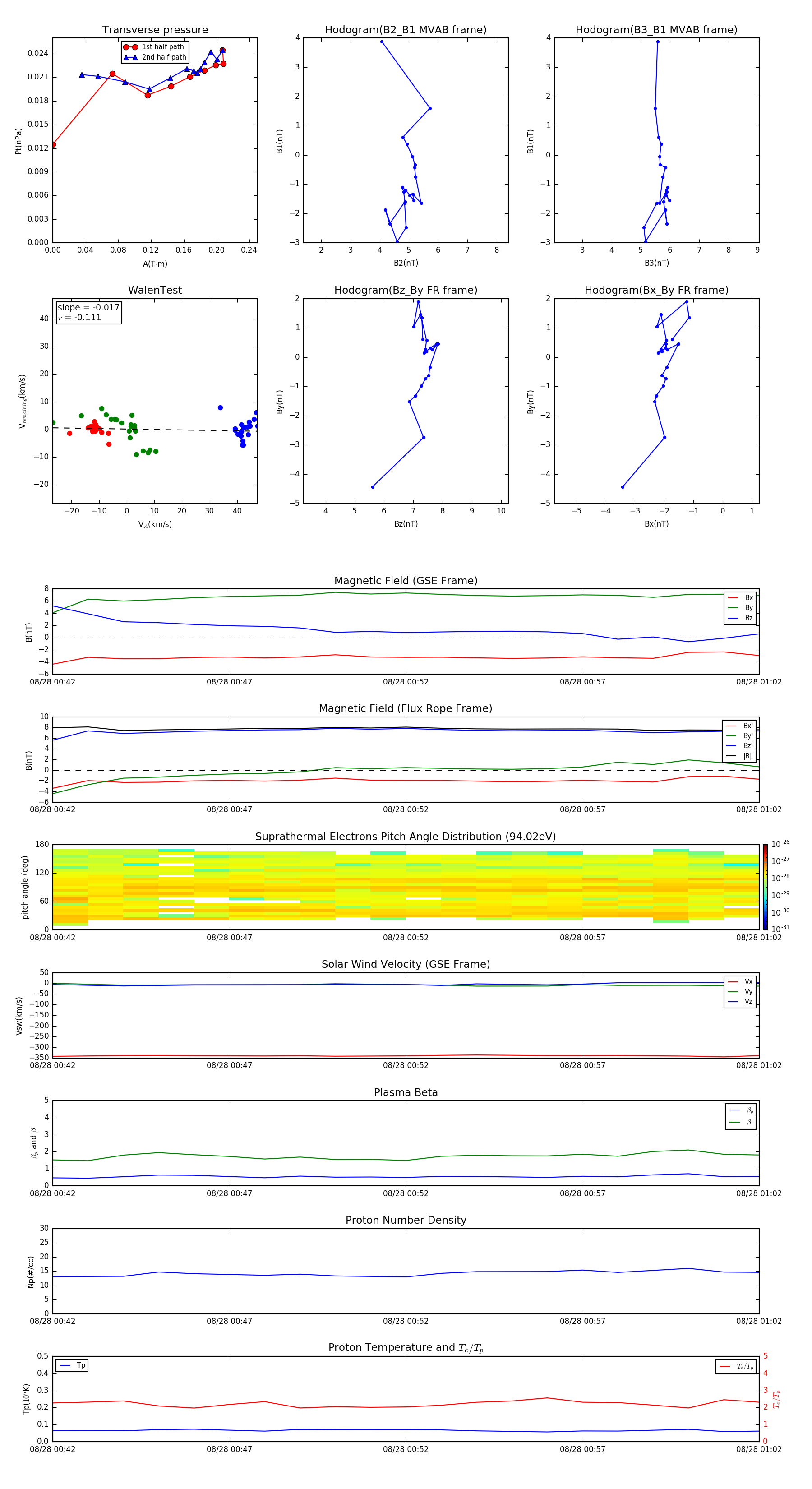This screenshot has height=1489, width=812.
Task: Click the "Plasma Beta" panel title
Action: point(406,1092)
